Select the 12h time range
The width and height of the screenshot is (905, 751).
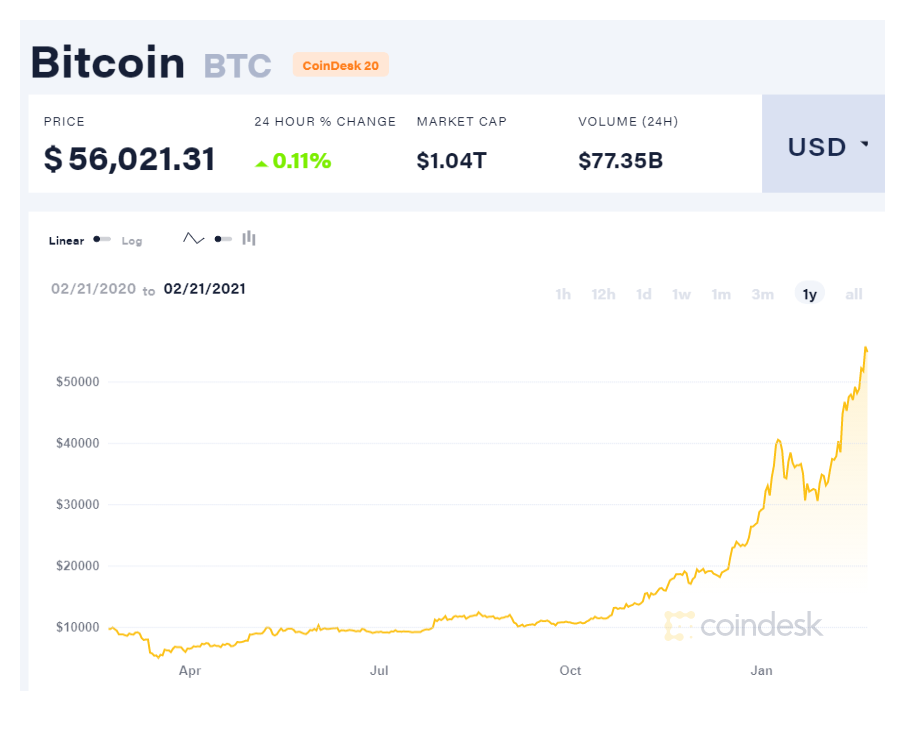click(603, 294)
